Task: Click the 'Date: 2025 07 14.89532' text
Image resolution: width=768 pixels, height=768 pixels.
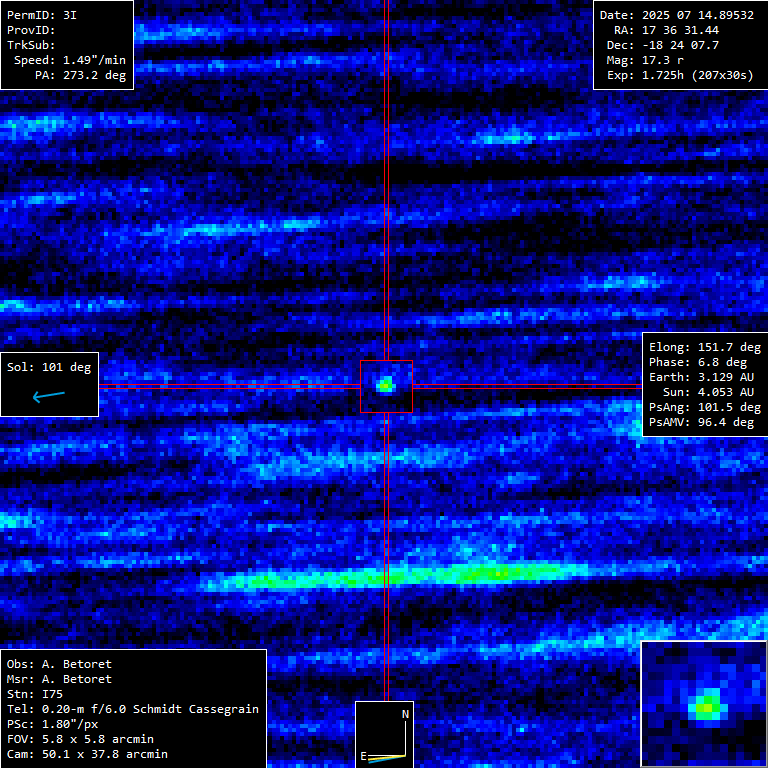Action: click(677, 15)
